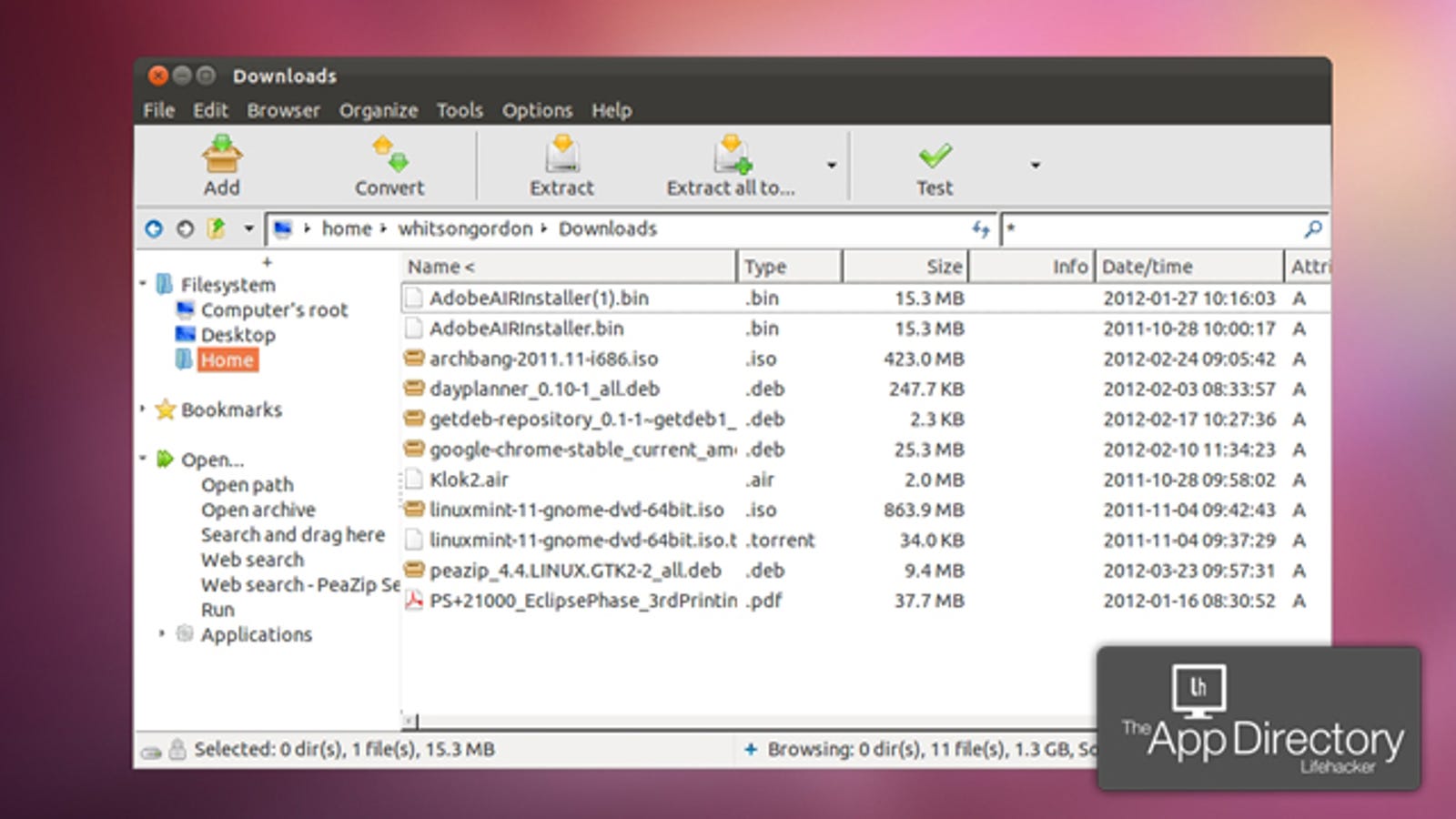Select Computer's root in the tree
The height and width of the screenshot is (819, 1456).
[274, 309]
